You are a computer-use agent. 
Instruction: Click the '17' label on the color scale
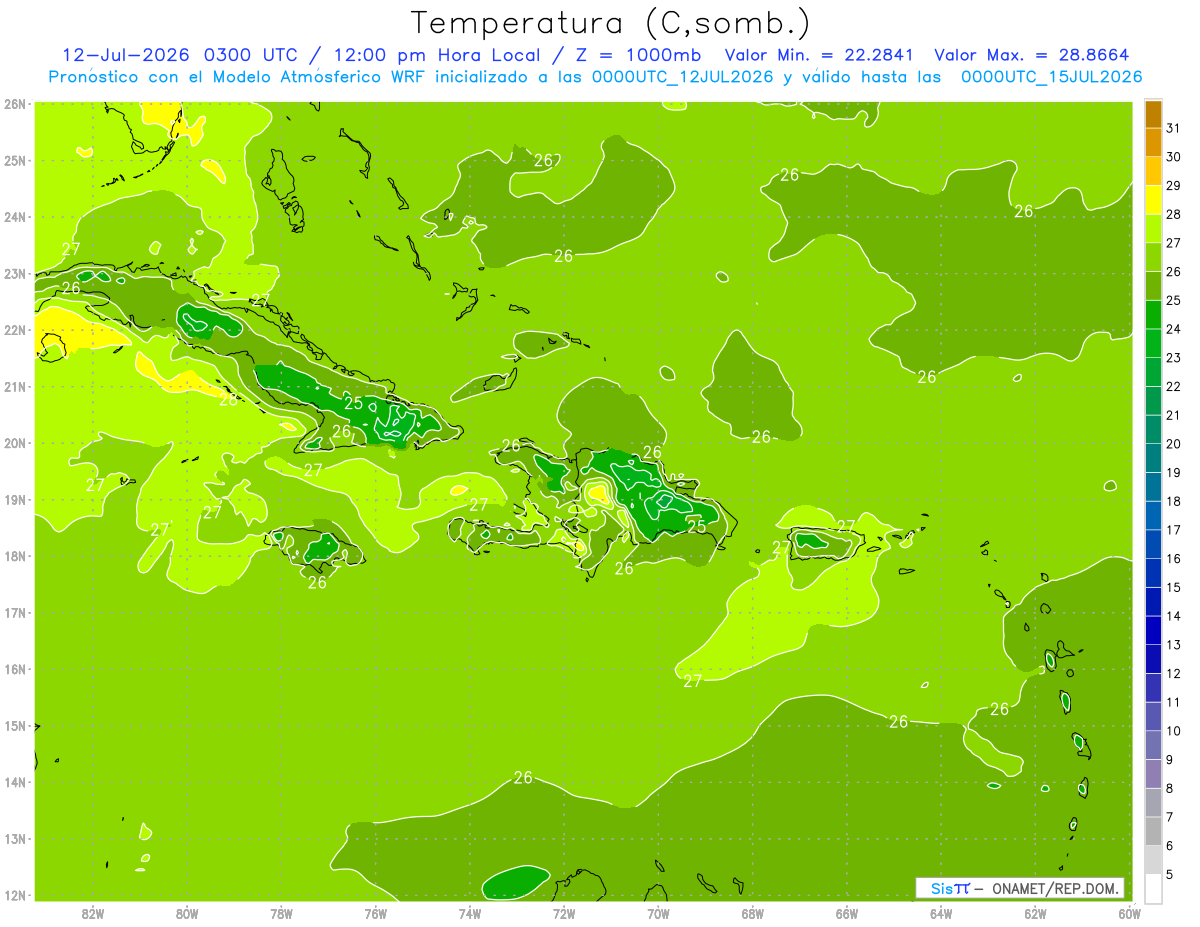(1174, 530)
